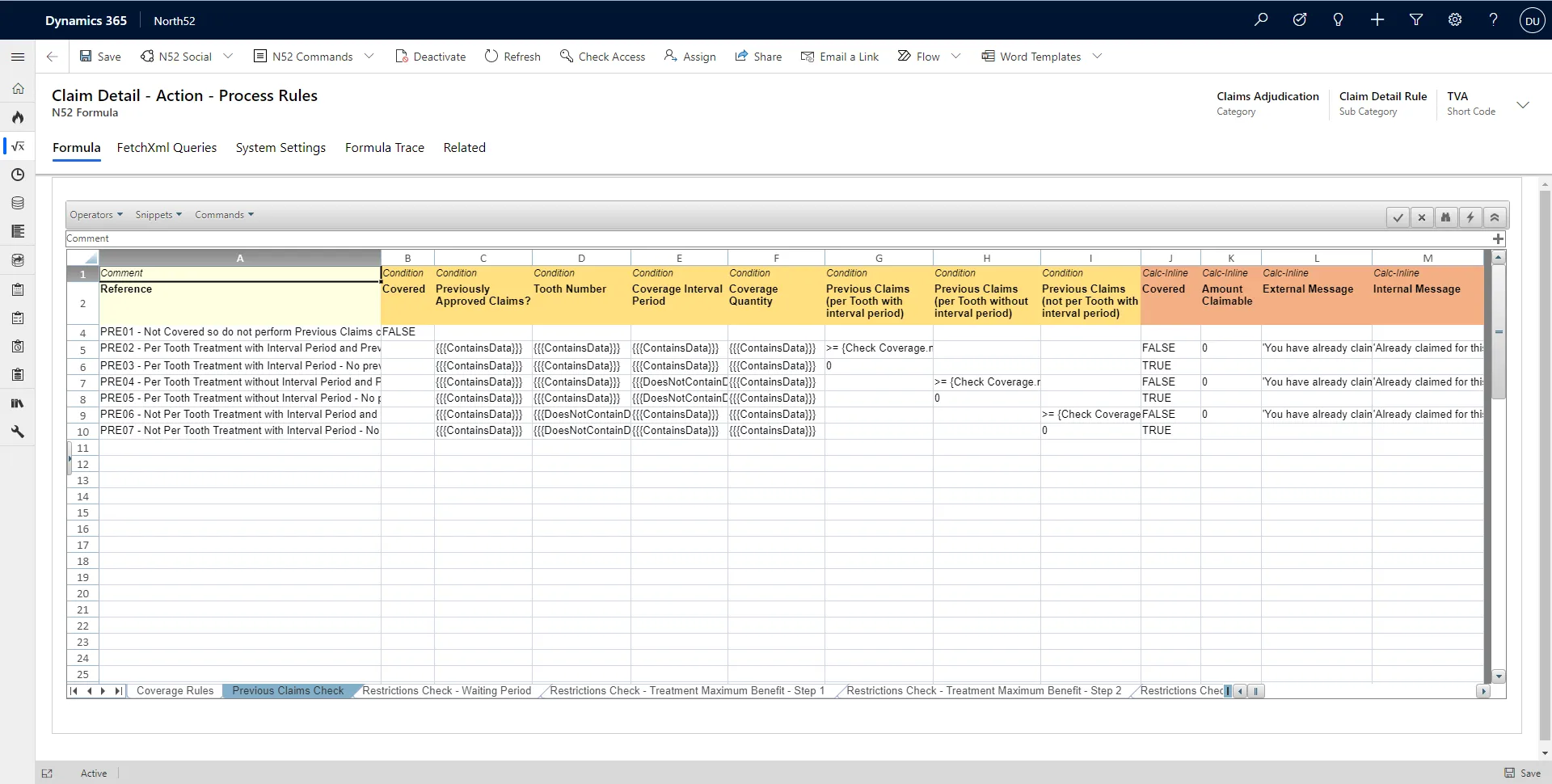Open the task flow checkmark icon
This screenshot has height=784, width=1552.
point(1300,20)
